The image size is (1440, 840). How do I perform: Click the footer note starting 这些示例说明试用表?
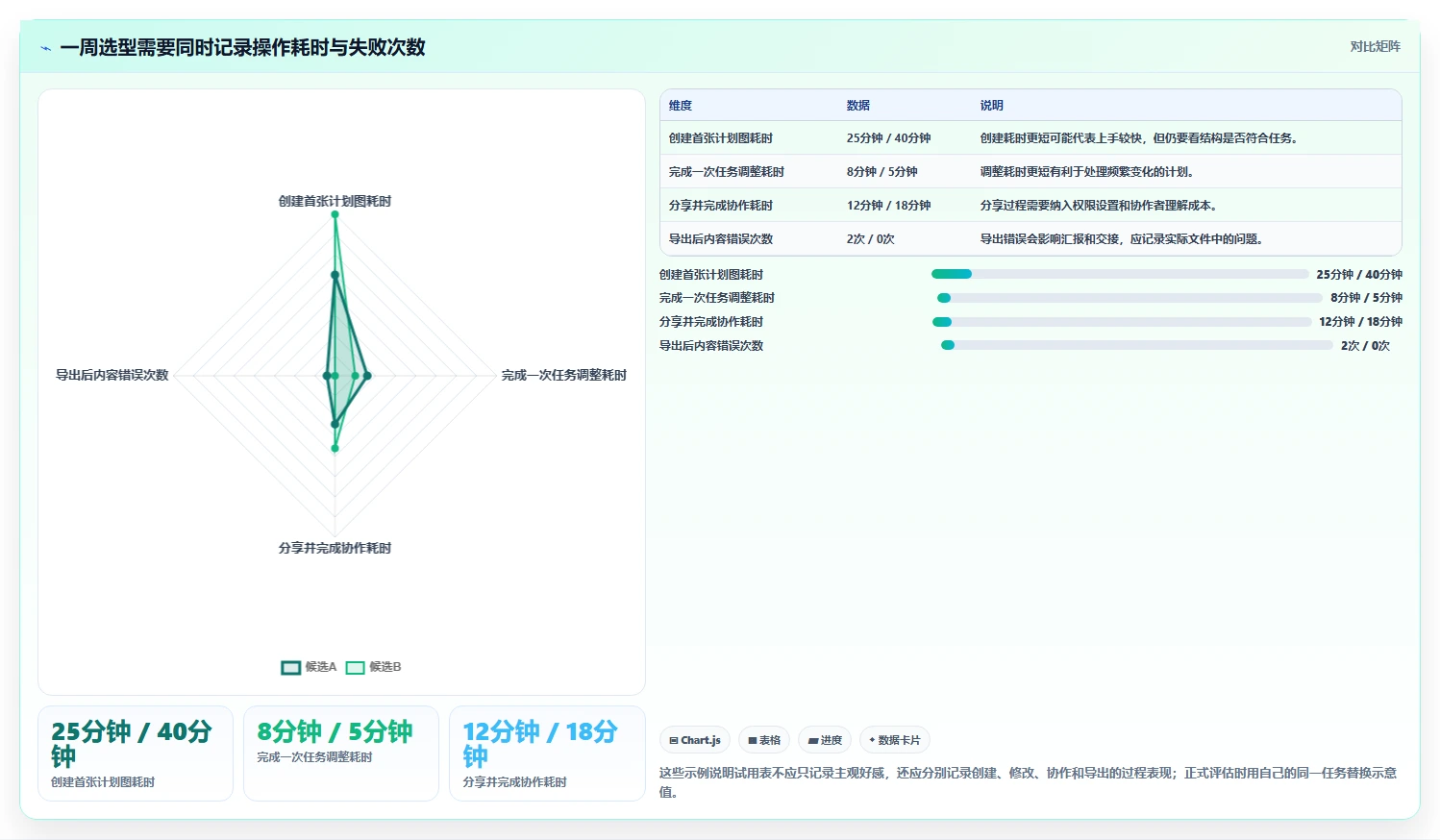[1029, 782]
